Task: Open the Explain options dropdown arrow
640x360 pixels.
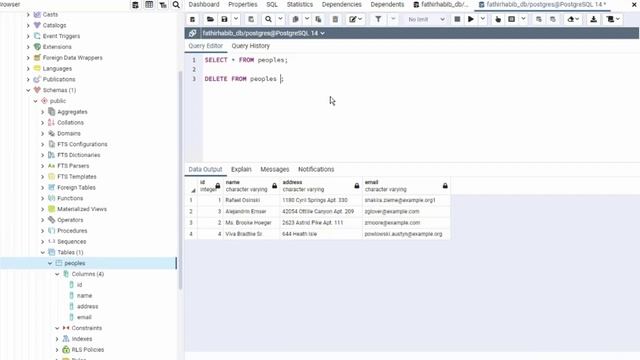Action: tap(523, 19)
